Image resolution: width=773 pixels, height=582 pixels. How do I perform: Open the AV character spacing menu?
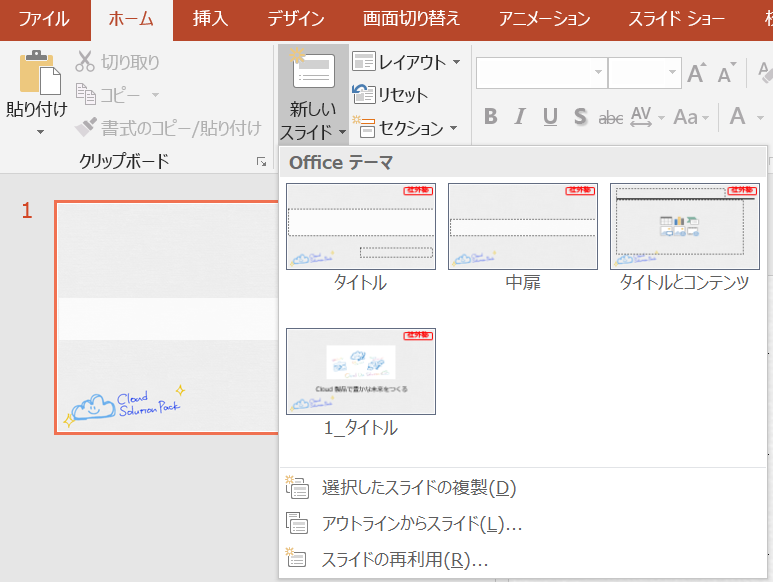(647, 117)
